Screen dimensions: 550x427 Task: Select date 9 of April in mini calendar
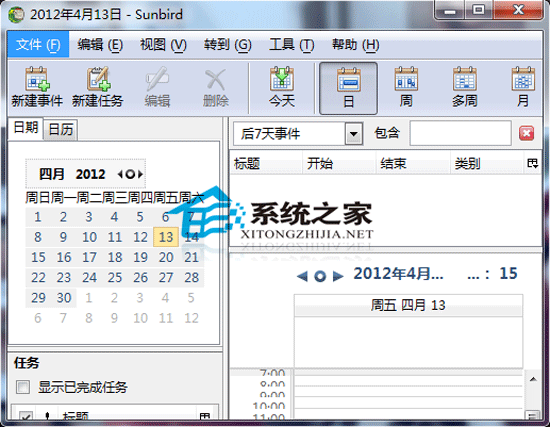[63, 237]
